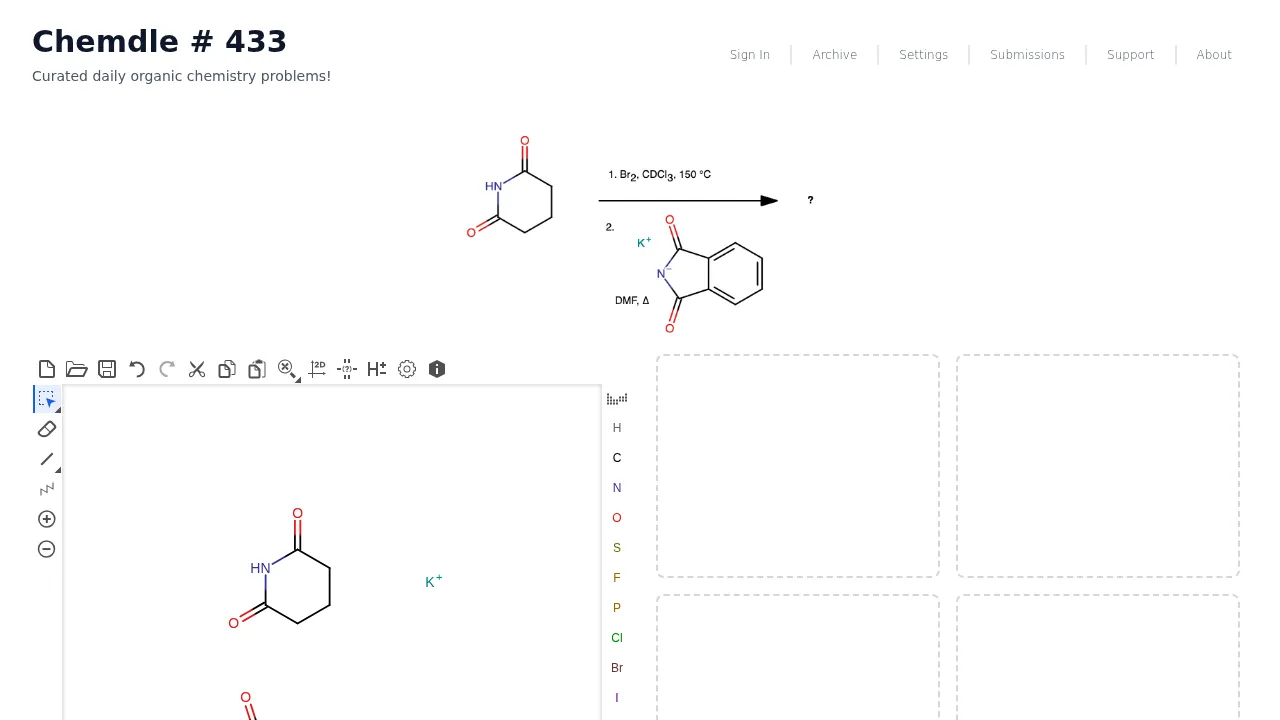Click the Sign In link
1280x720 pixels.
click(749, 54)
